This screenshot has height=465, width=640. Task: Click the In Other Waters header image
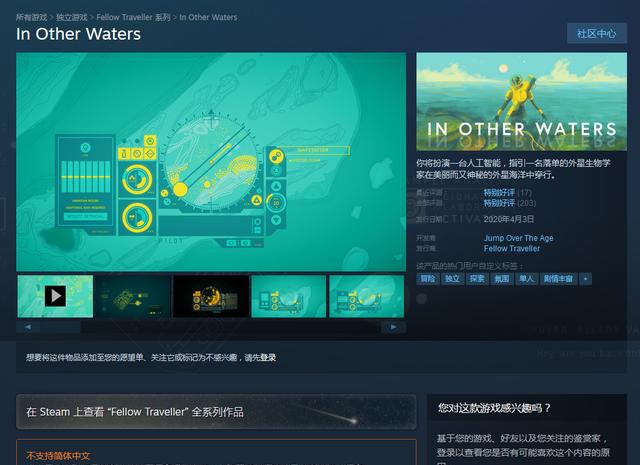click(522, 102)
